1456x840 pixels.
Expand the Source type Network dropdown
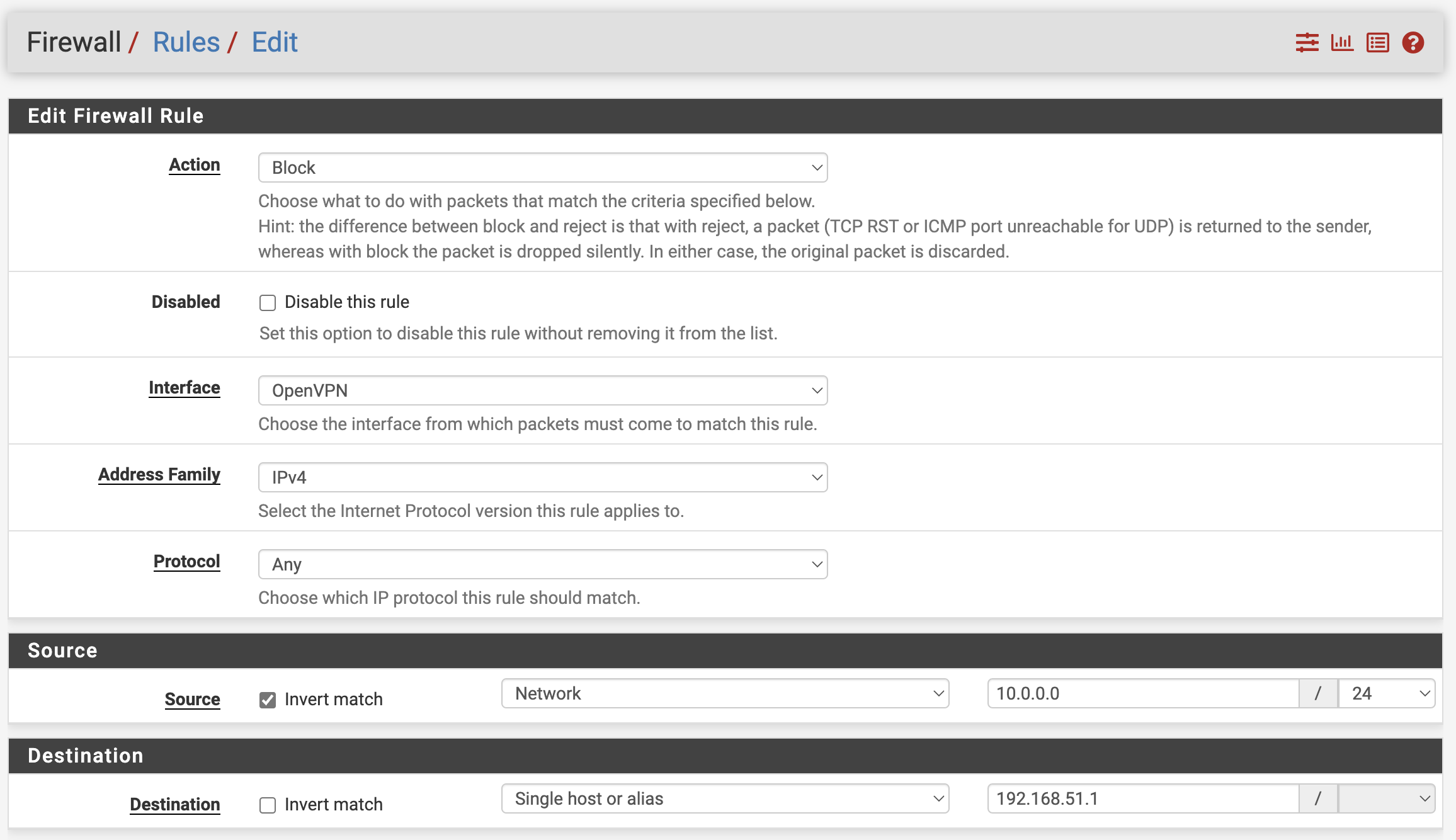(x=725, y=693)
